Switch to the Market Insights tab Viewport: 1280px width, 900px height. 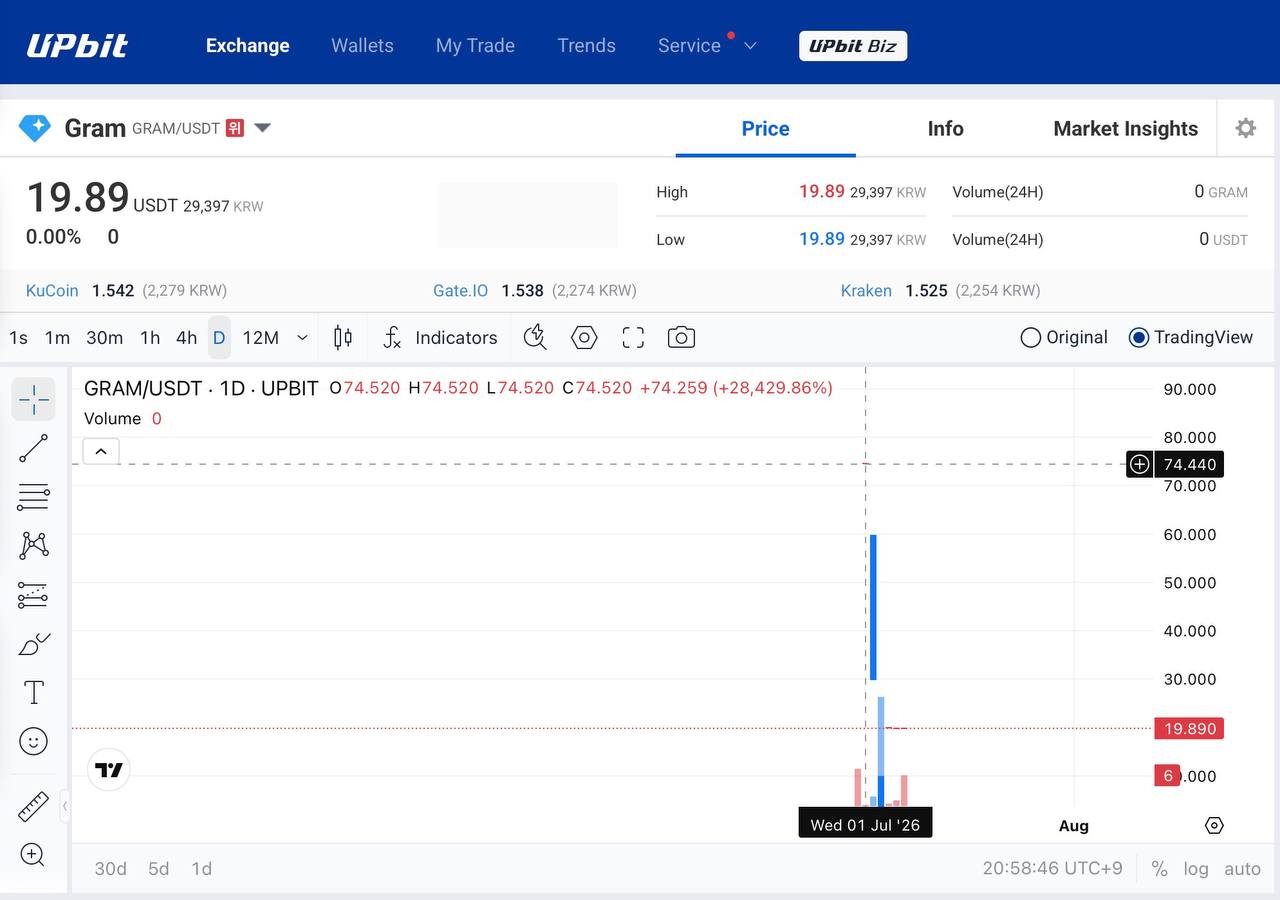(1125, 128)
